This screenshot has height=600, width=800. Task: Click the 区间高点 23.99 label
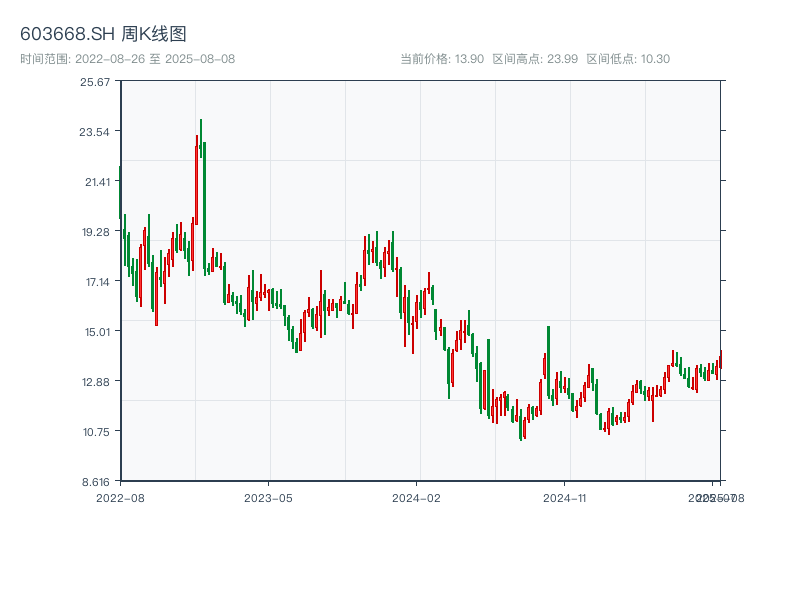(x=535, y=59)
